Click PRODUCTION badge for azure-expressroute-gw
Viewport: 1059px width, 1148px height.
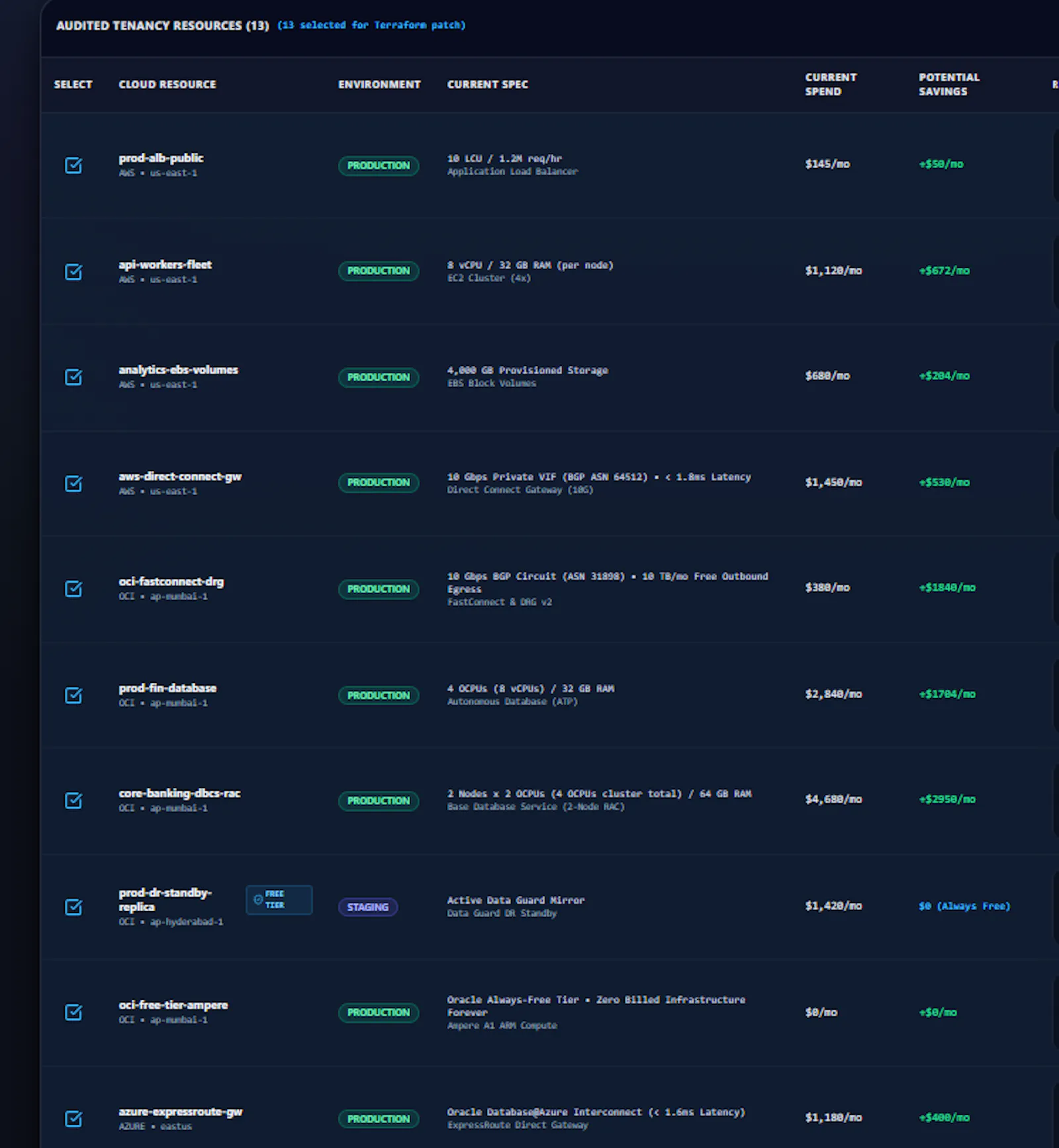point(379,1119)
